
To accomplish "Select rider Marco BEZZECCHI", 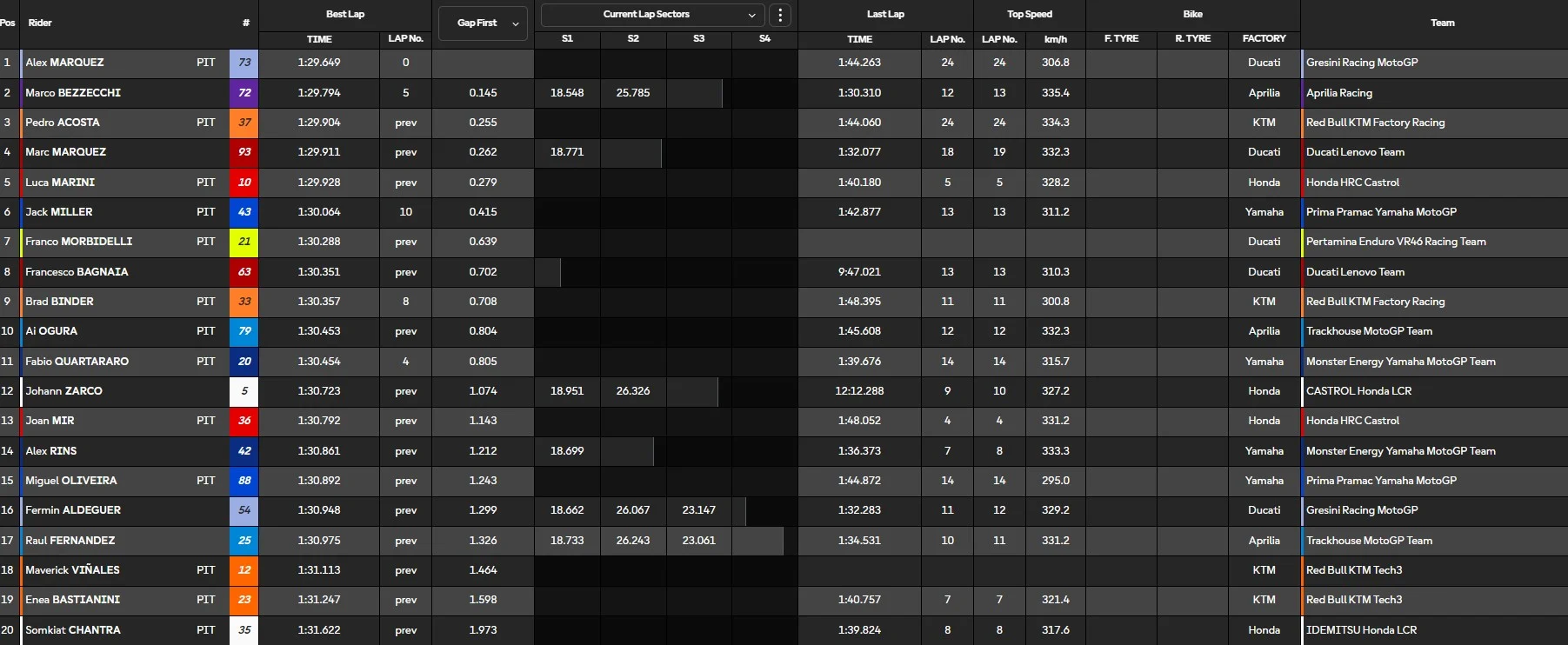I will (73, 93).
